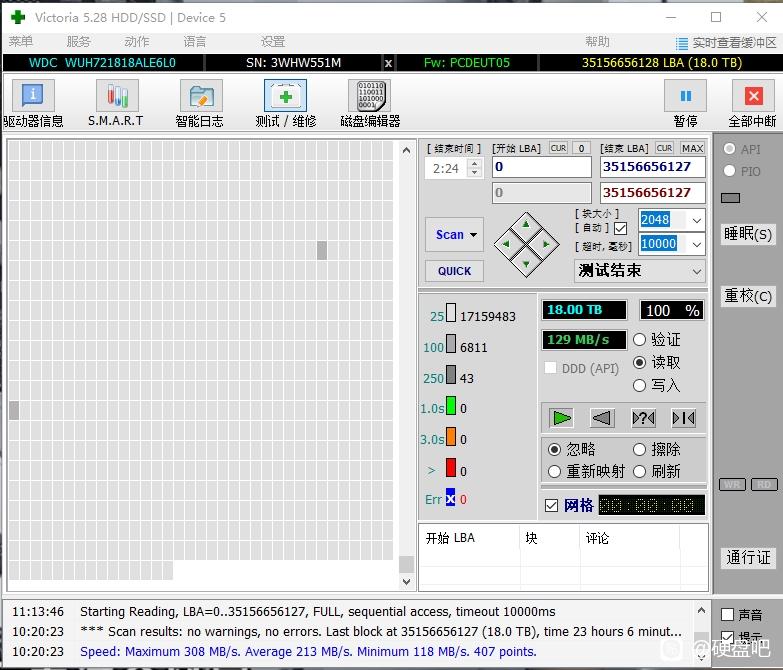The image size is (783, 670).
Task: Open the 设置 menu
Action: [273, 41]
